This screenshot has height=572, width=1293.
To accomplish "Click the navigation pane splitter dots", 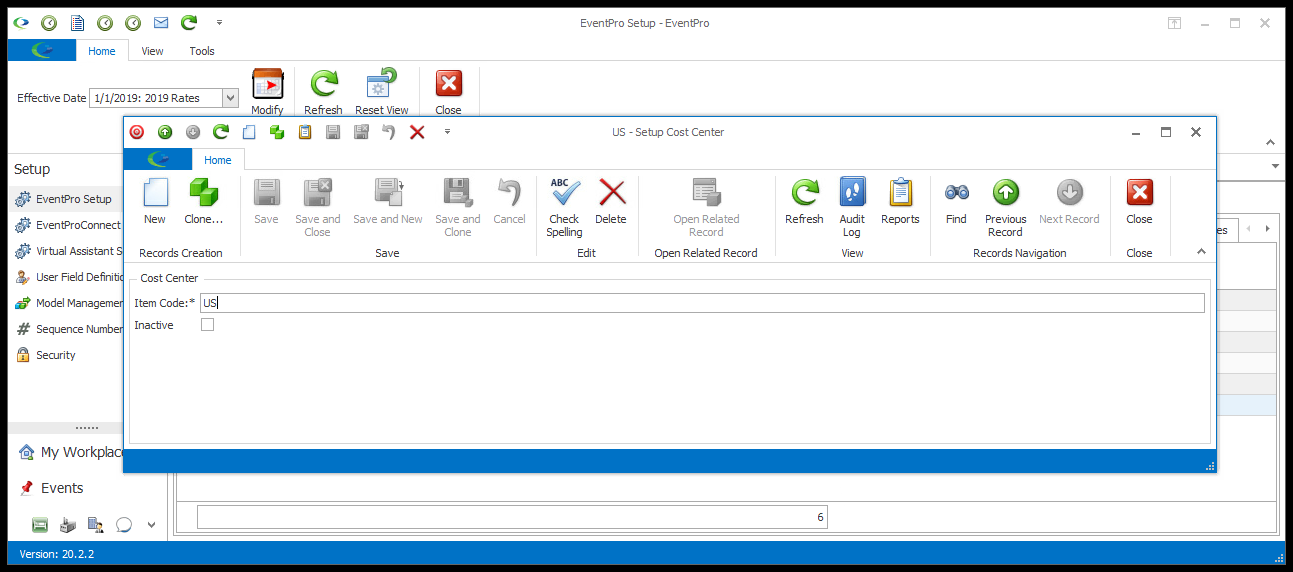I will (x=87, y=427).
